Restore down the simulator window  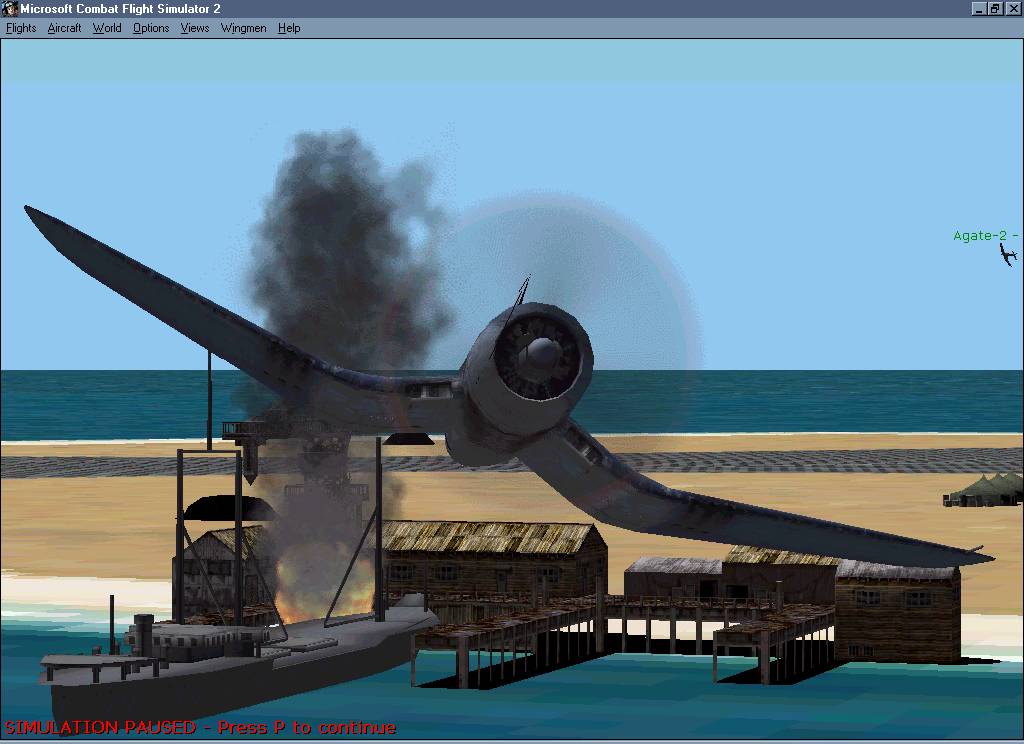pyautogui.click(x=995, y=9)
